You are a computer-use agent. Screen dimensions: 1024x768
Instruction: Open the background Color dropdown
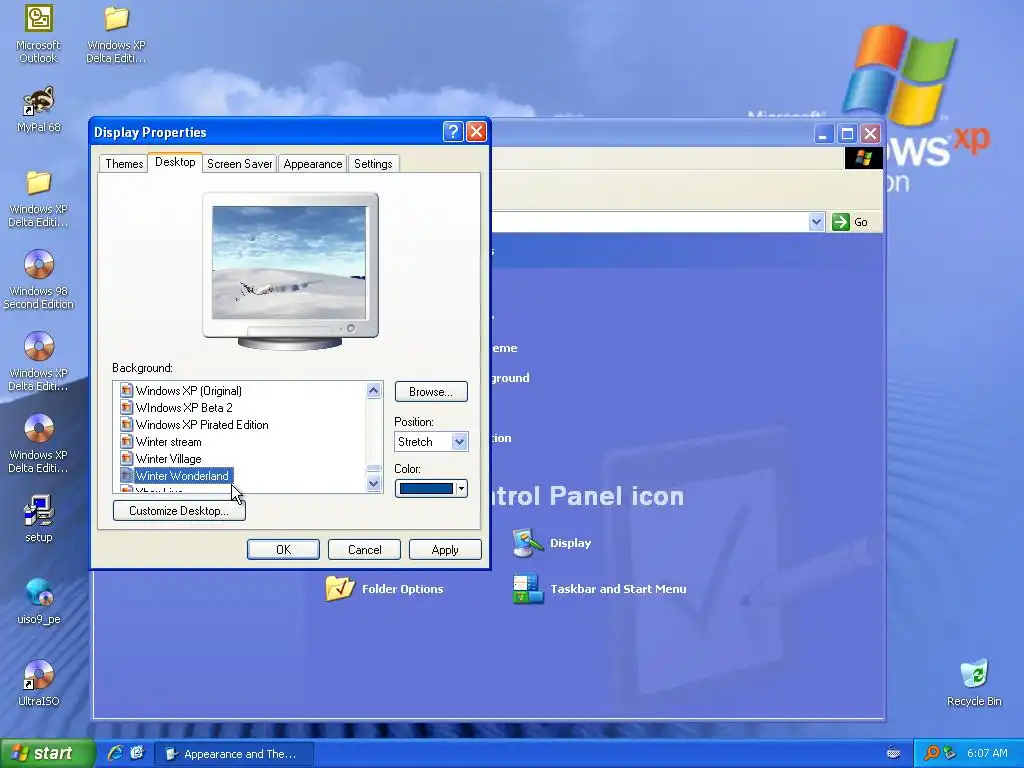click(x=461, y=488)
